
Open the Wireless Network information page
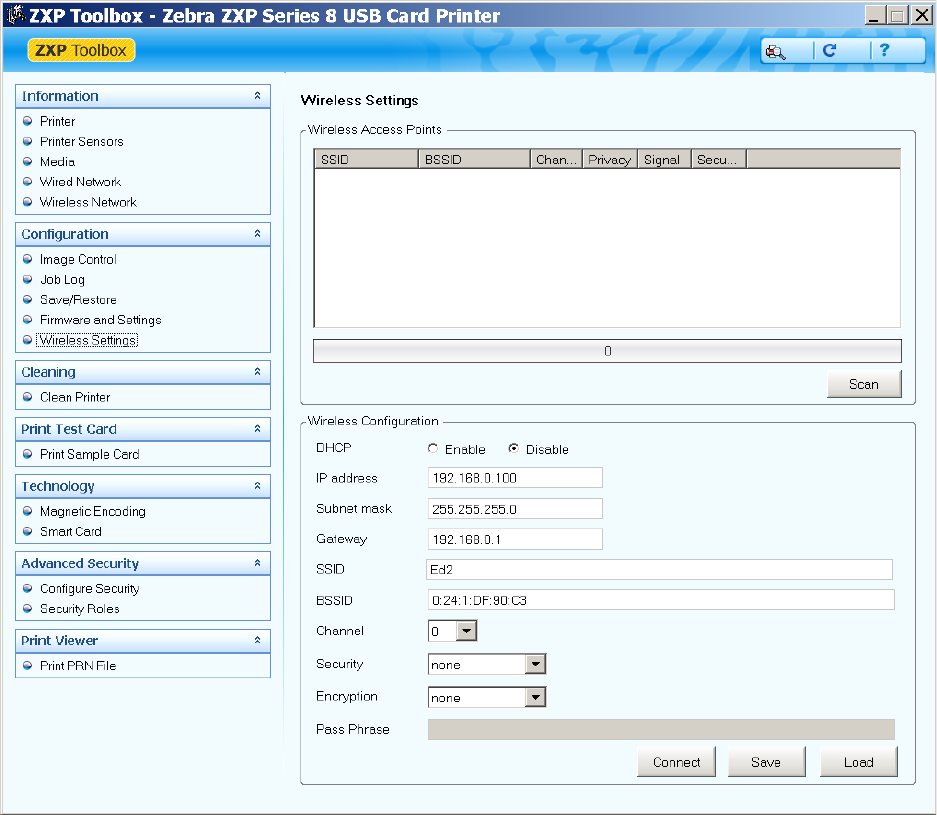(x=88, y=202)
